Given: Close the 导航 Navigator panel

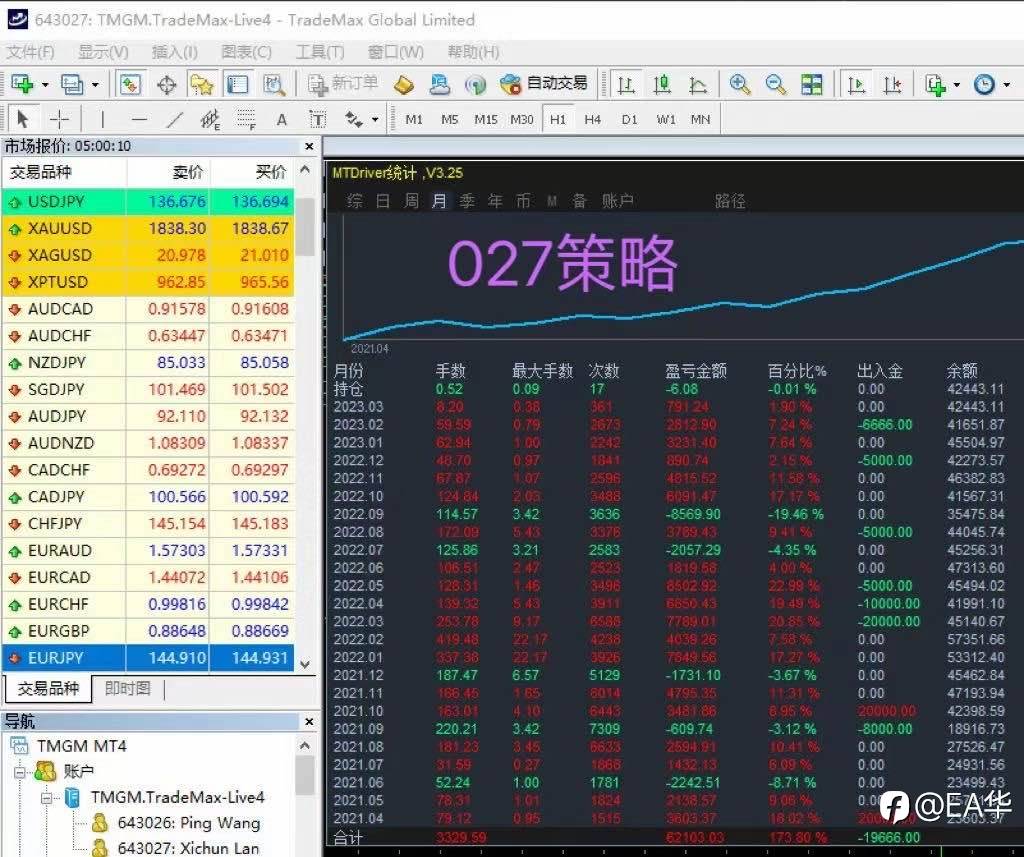Looking at the screenshot, I should point(309,721).
